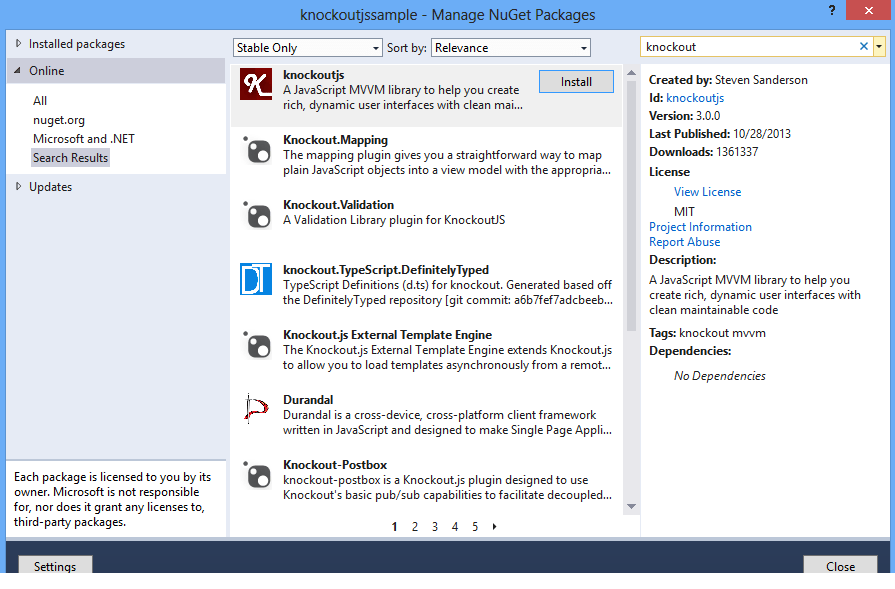This screenshot has height=589, width=895.
Task: Select the Search Results node
Action: (x=70, y=158)
